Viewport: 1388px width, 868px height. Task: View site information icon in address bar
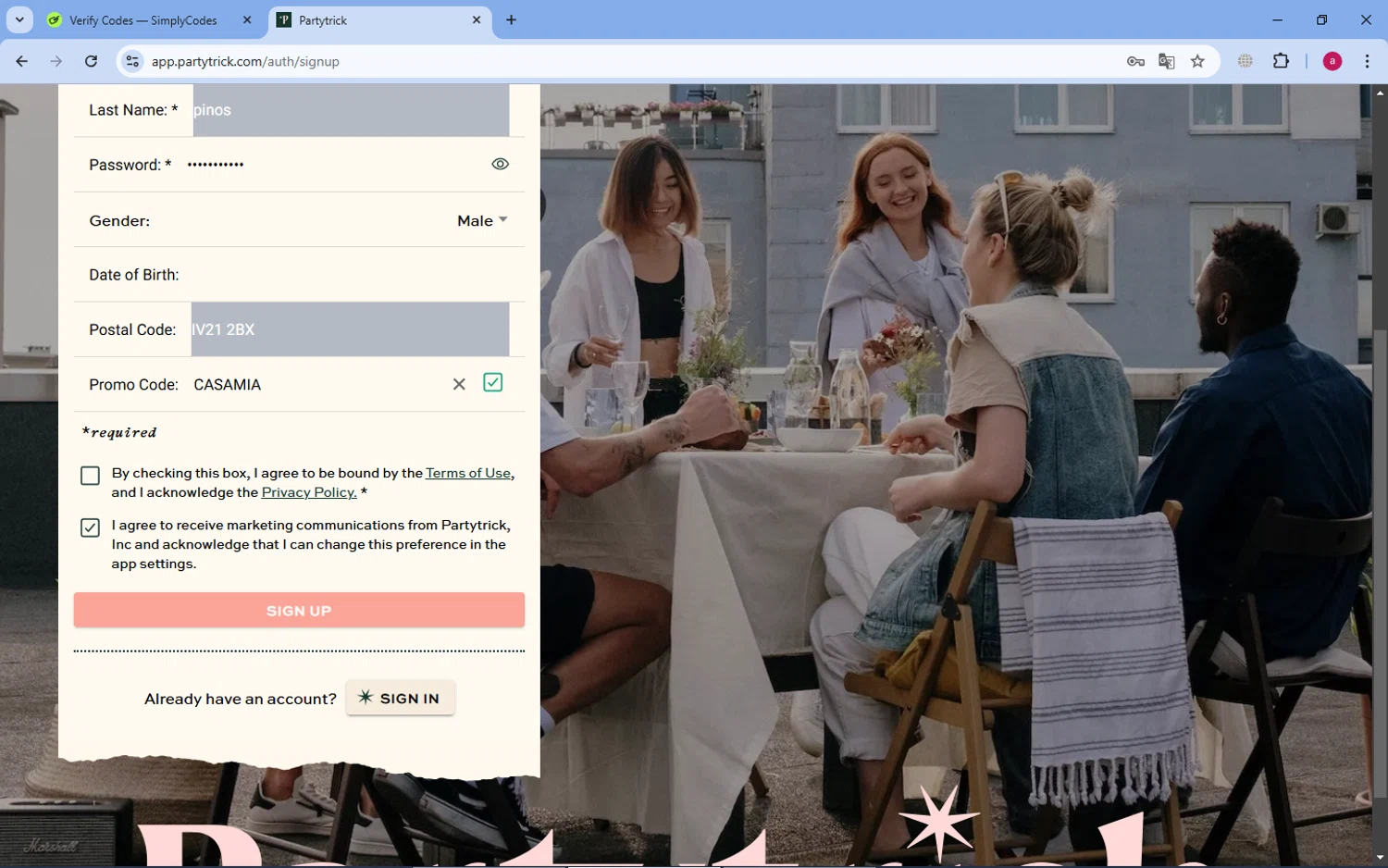[x=132, y=61]
